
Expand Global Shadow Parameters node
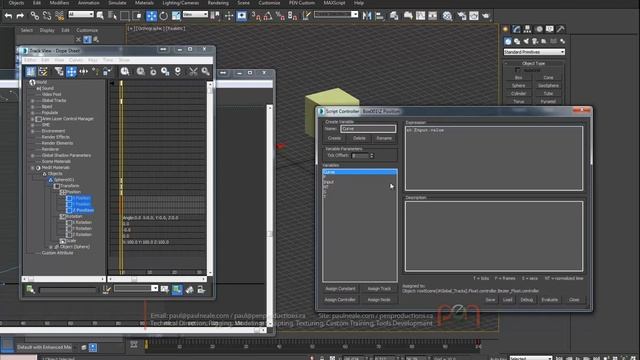[x=33, y=156]
